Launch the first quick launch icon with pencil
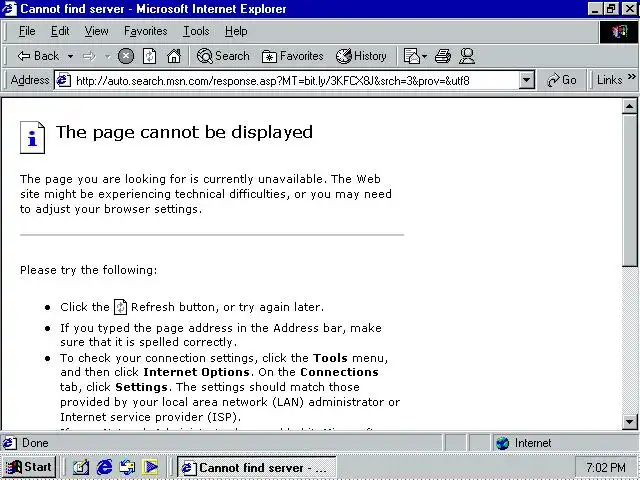 tap(80, 467)
